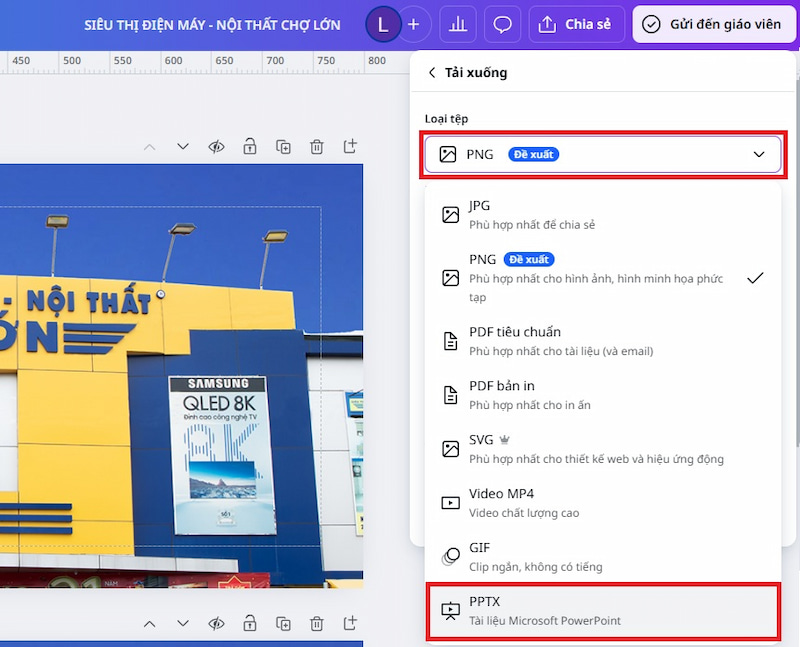The width and height of the screenshot is (800, 647).
Task: Choose PPTX Microsoft PowerPoint option
Action: (x=603, y=611)
